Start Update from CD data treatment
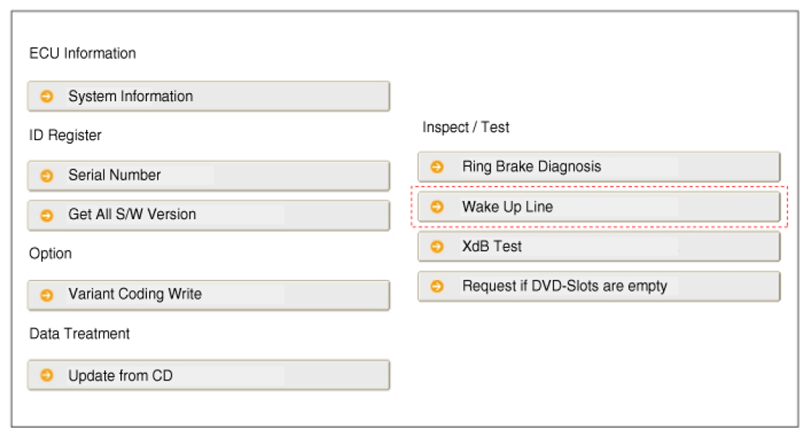Viewport: 809px width, 437px height. coord(208,375)
